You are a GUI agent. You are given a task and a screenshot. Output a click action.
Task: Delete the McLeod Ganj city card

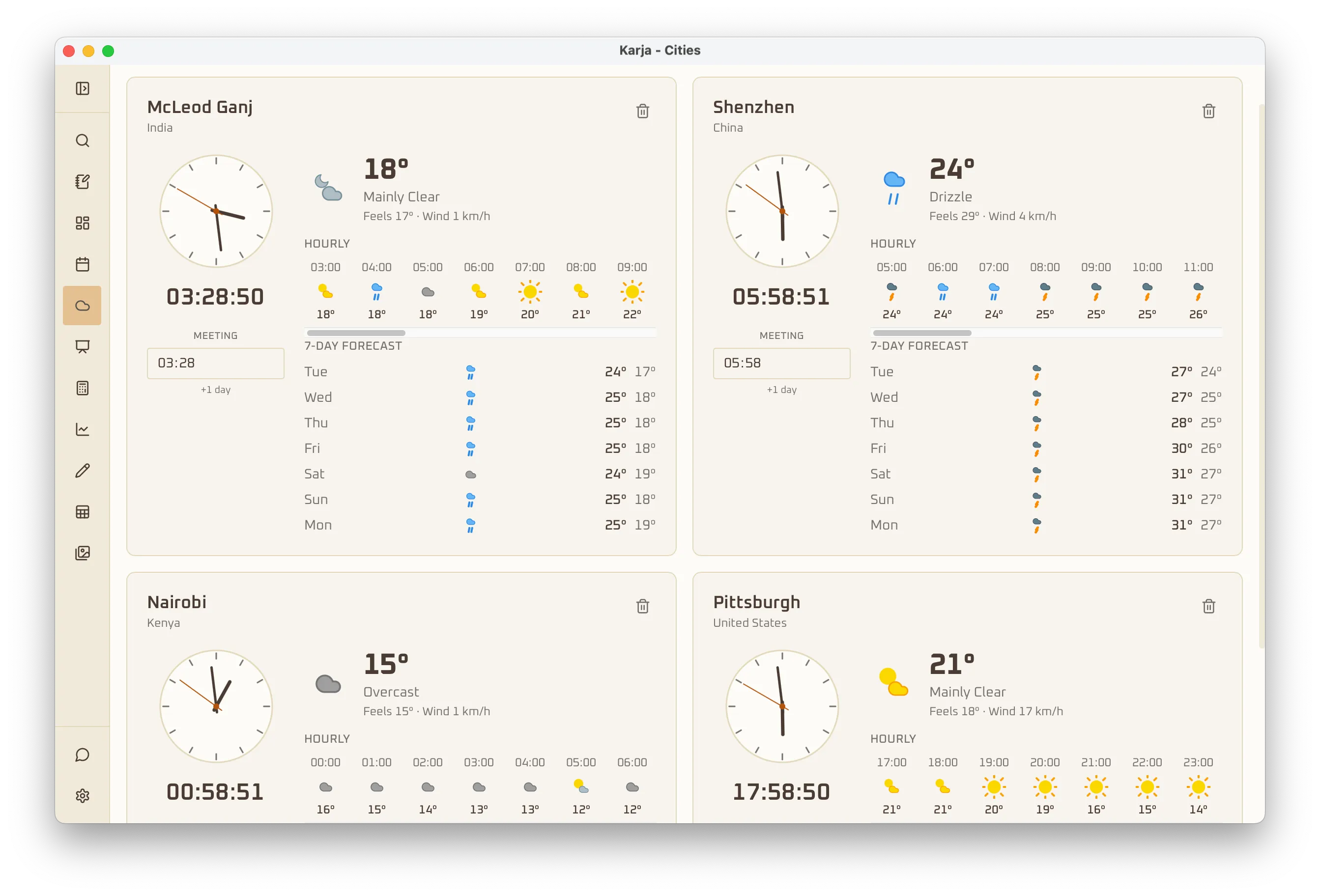642,112
